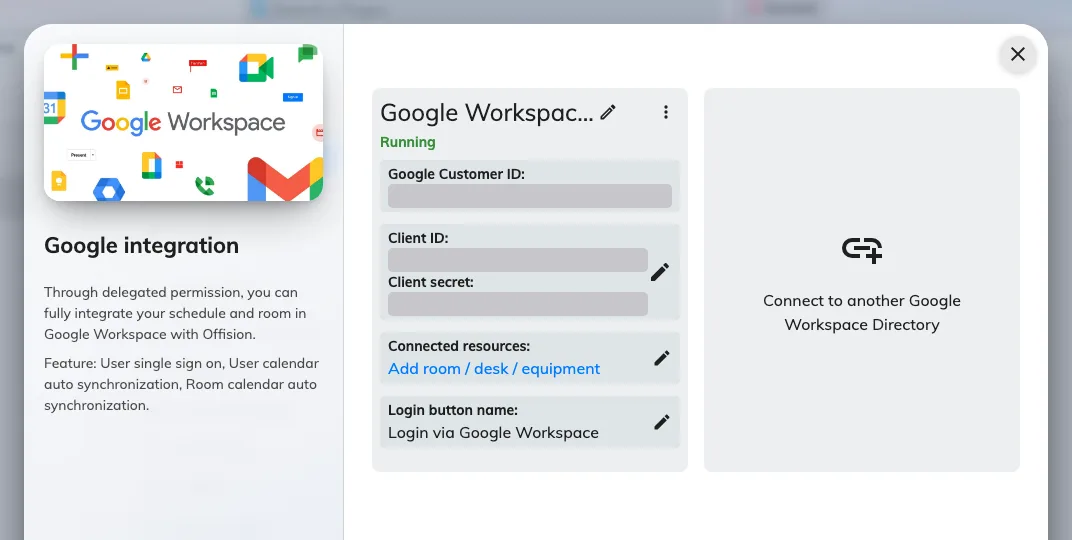
Task: Edit the Login button name
Action: click(661, 422)
